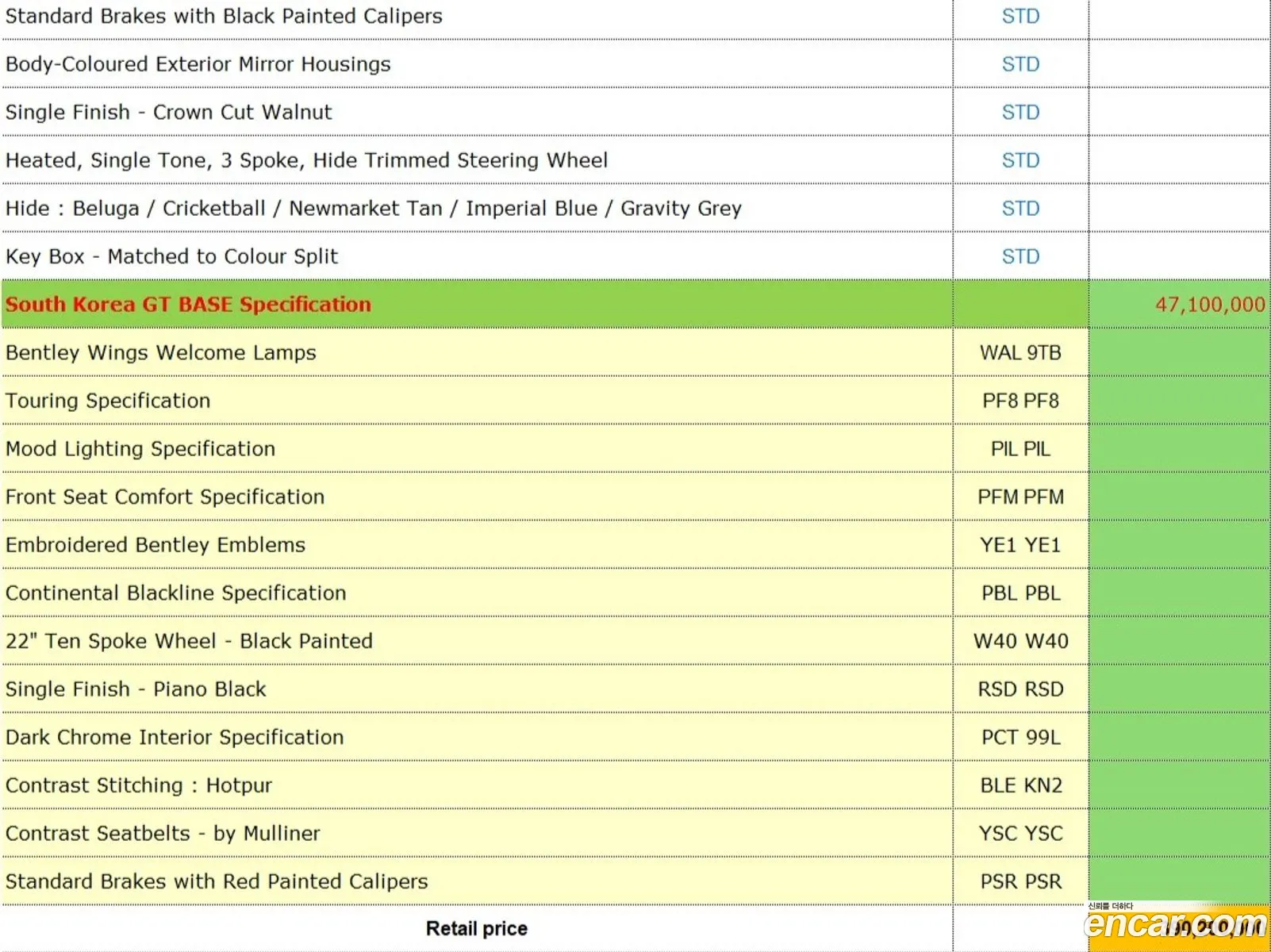Click the 'Retail price' label
This screenshot has height=952, width=1271.
(477, 929)
